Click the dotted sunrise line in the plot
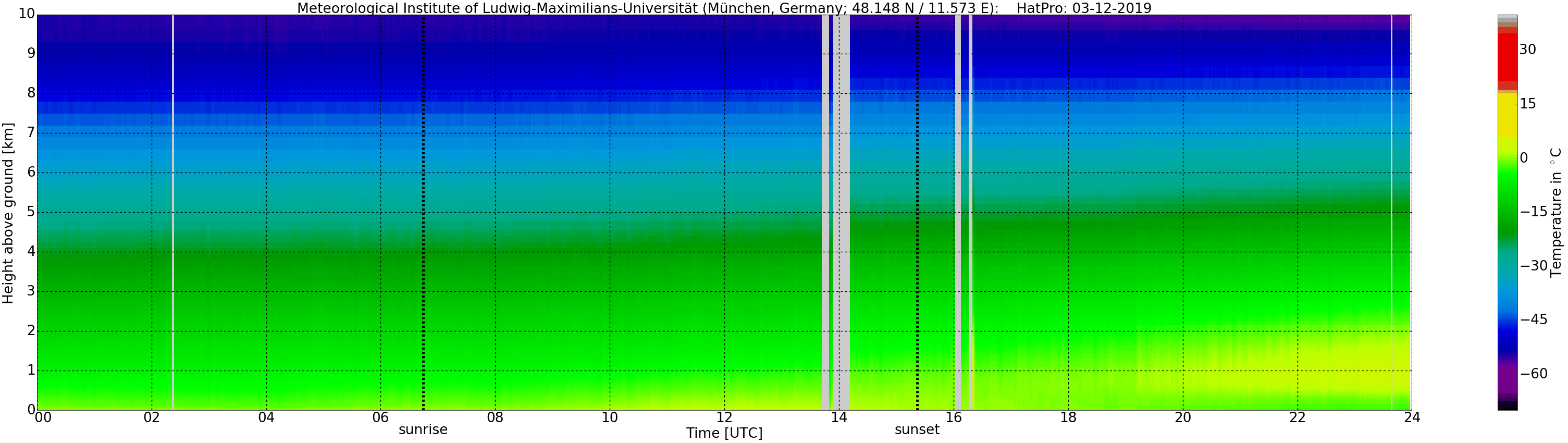1568x443 pixels. point(423,212)
